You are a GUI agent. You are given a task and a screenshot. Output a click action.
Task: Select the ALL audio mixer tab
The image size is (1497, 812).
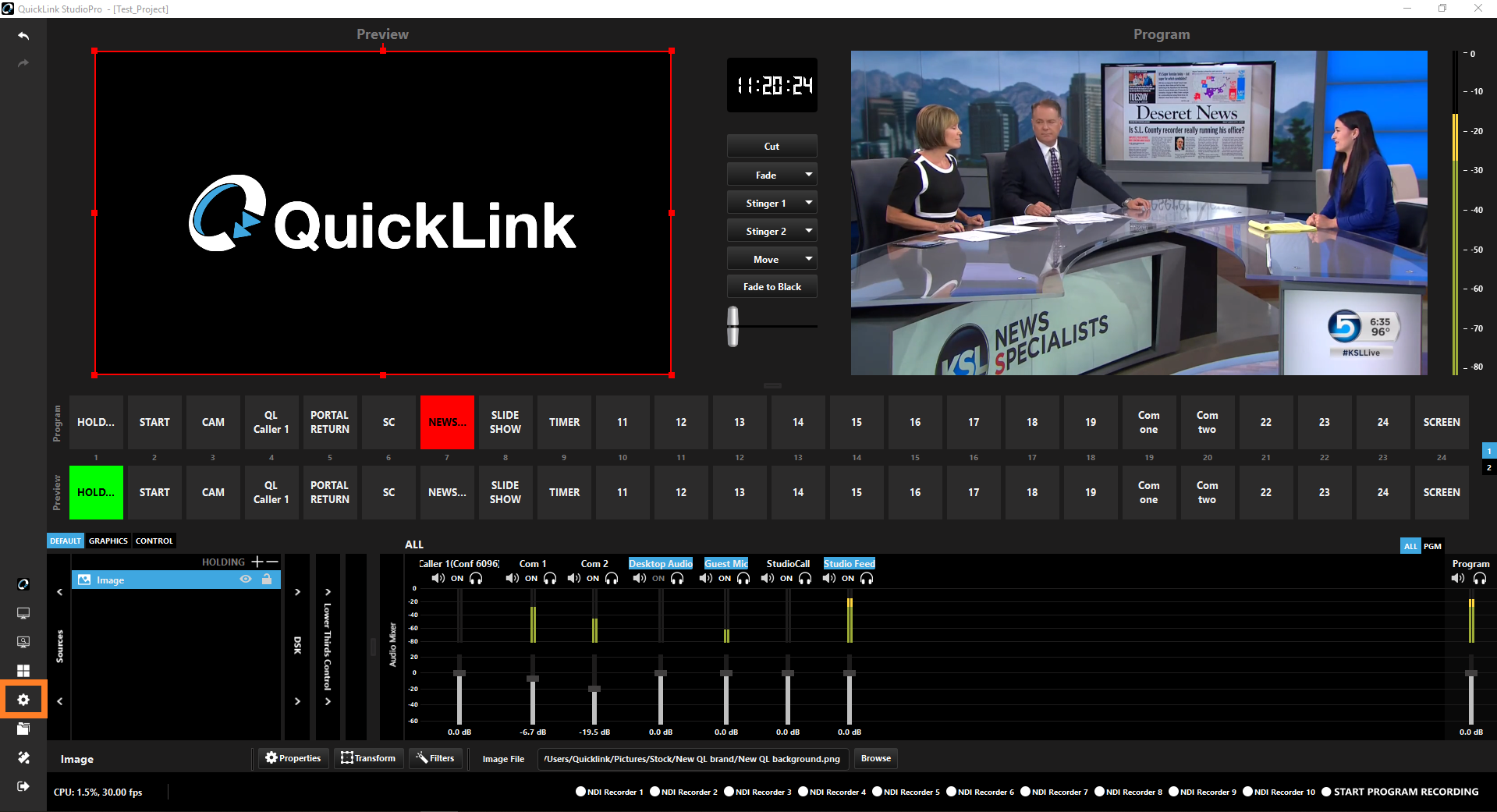[x=1410, y=546]
